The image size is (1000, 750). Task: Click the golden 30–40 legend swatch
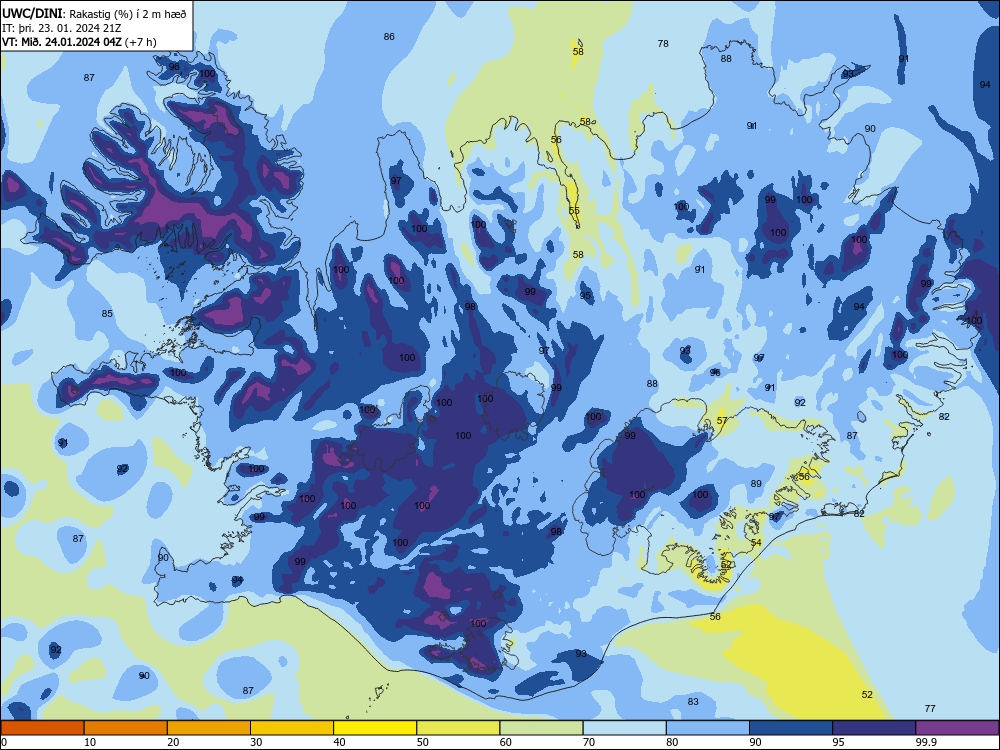point(292,728)
